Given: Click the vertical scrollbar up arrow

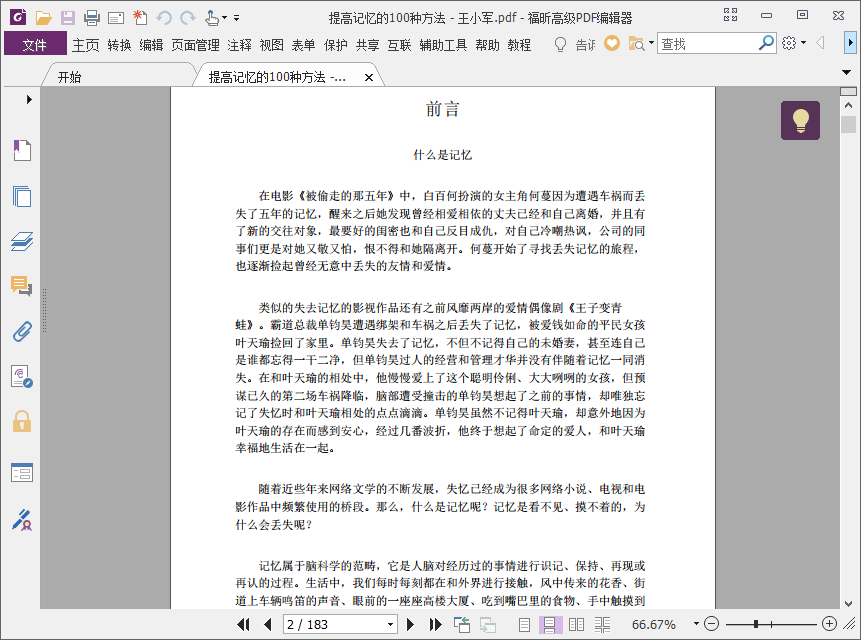Looking at the screenshot, I should pos(848,105).
